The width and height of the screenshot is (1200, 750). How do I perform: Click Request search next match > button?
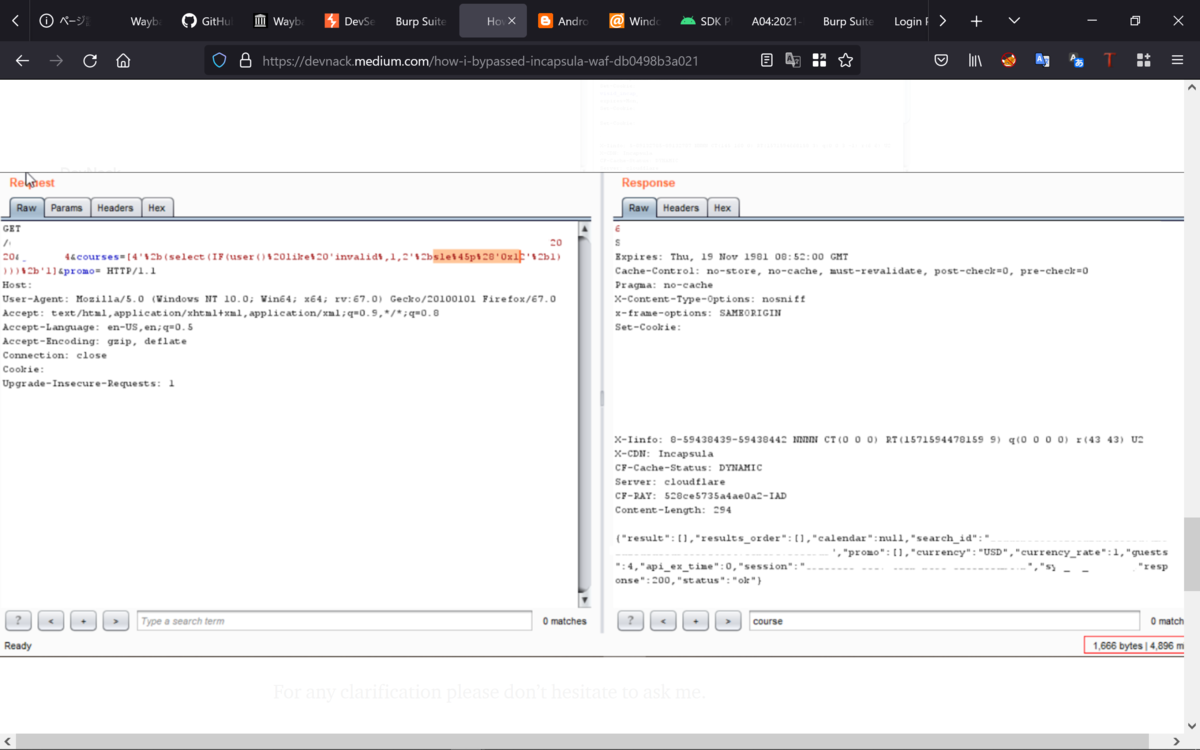click(116, 621)
